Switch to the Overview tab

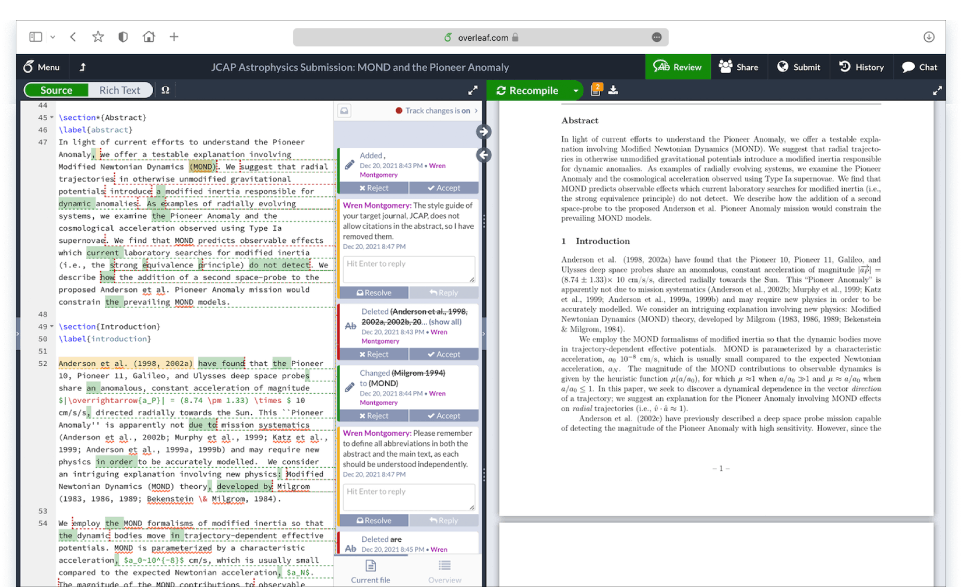(445, 571)
